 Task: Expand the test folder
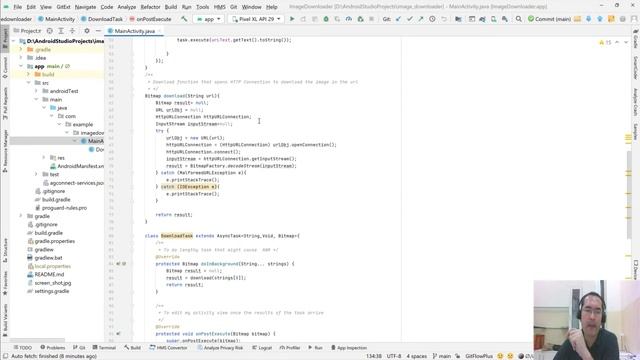coord(36,174)
